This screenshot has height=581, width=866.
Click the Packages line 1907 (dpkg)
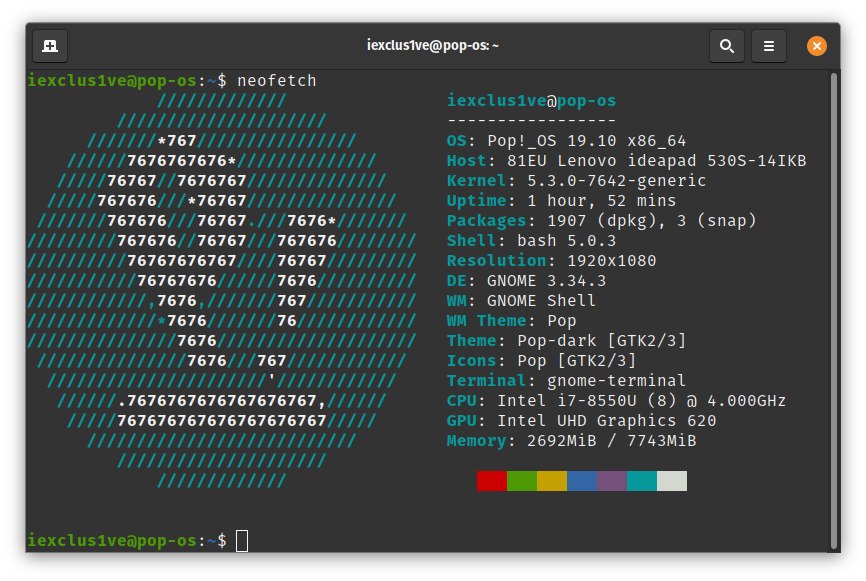tap(601, 221)
